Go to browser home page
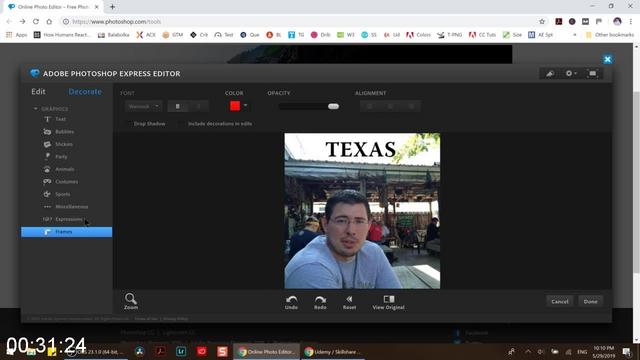 tap(49, 22)
